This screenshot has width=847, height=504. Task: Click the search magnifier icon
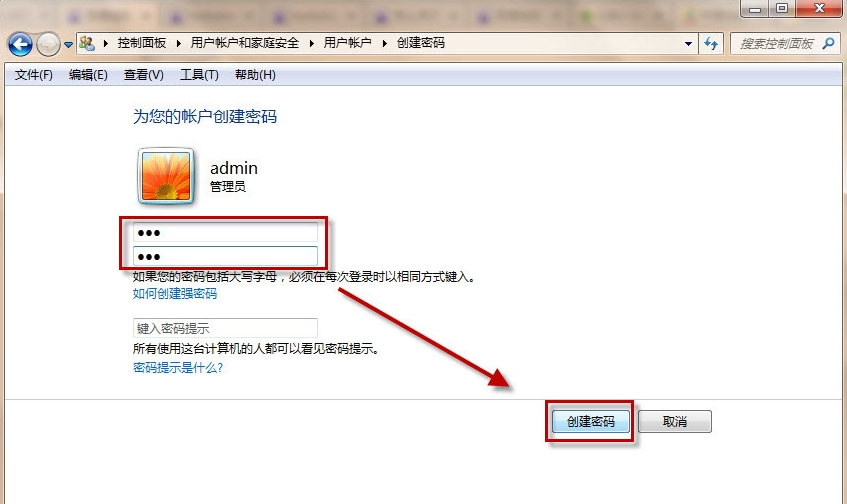tap(829, 44)
